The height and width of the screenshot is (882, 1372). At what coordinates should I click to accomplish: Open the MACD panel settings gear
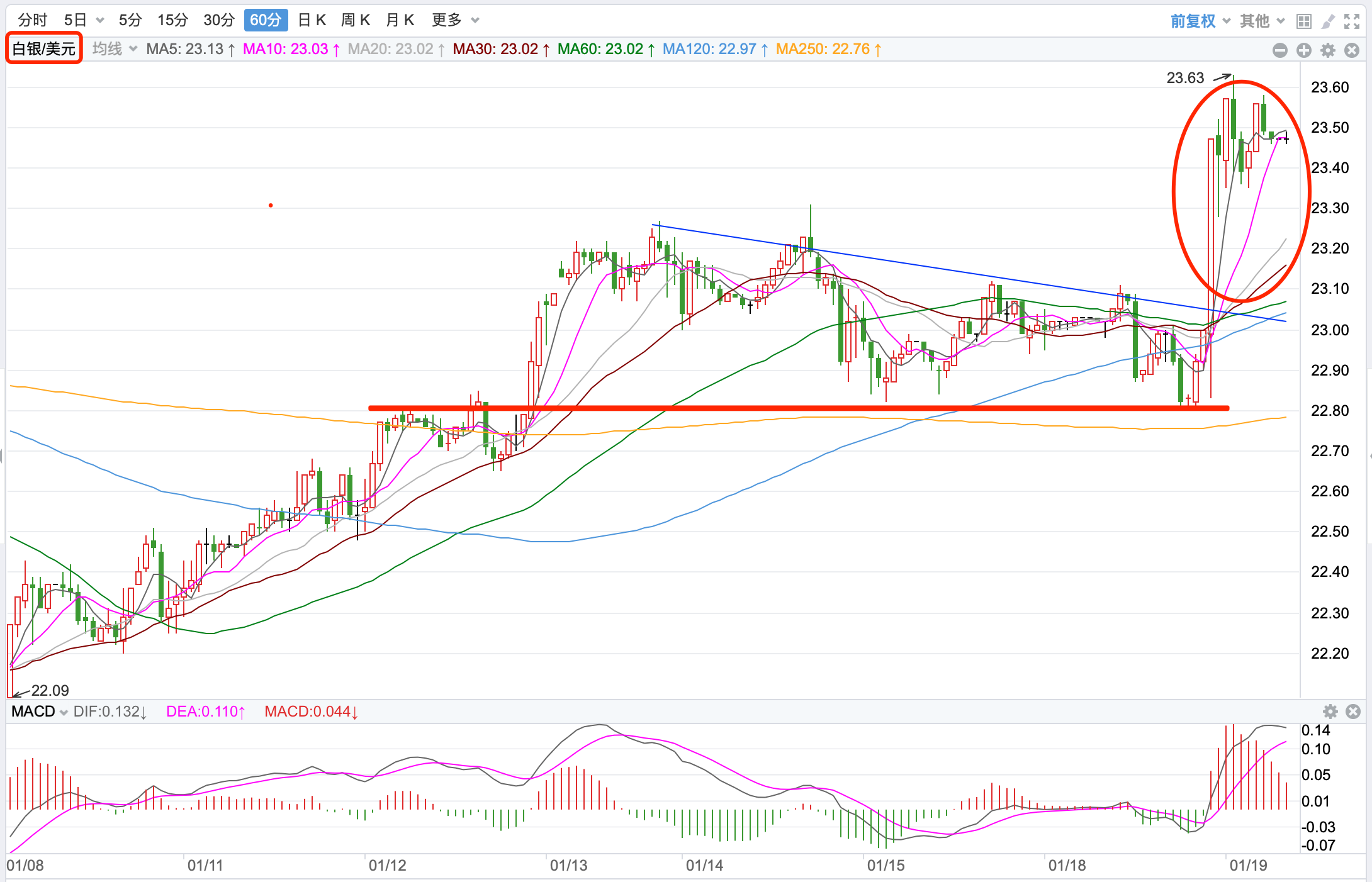[x=1330, y=712]
